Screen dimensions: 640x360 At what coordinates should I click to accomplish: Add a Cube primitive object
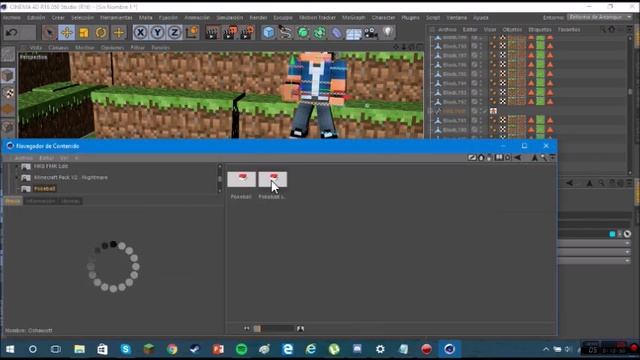pos(269,33)
